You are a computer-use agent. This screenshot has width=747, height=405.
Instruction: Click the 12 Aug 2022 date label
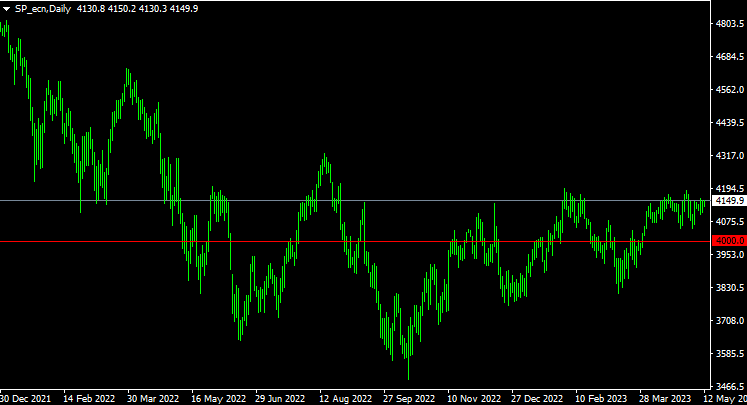click(345, 398)
